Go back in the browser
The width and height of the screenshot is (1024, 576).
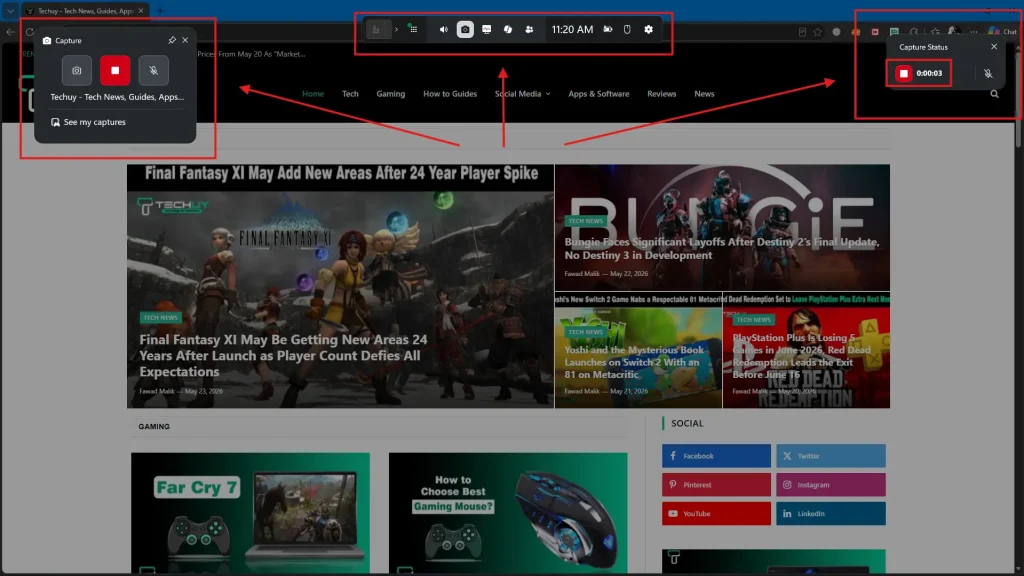(x=10, y=31)
